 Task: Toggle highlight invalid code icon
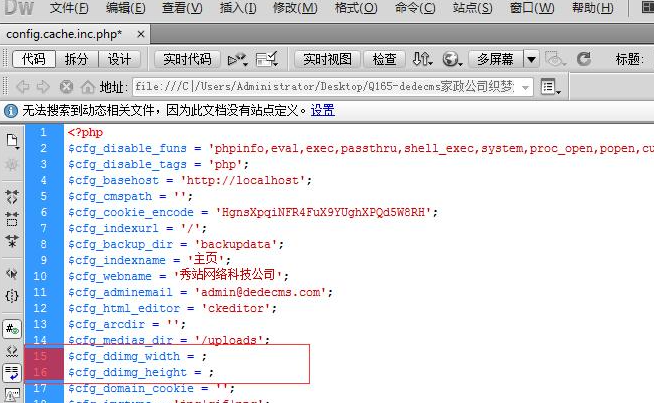tap(12, 351)
